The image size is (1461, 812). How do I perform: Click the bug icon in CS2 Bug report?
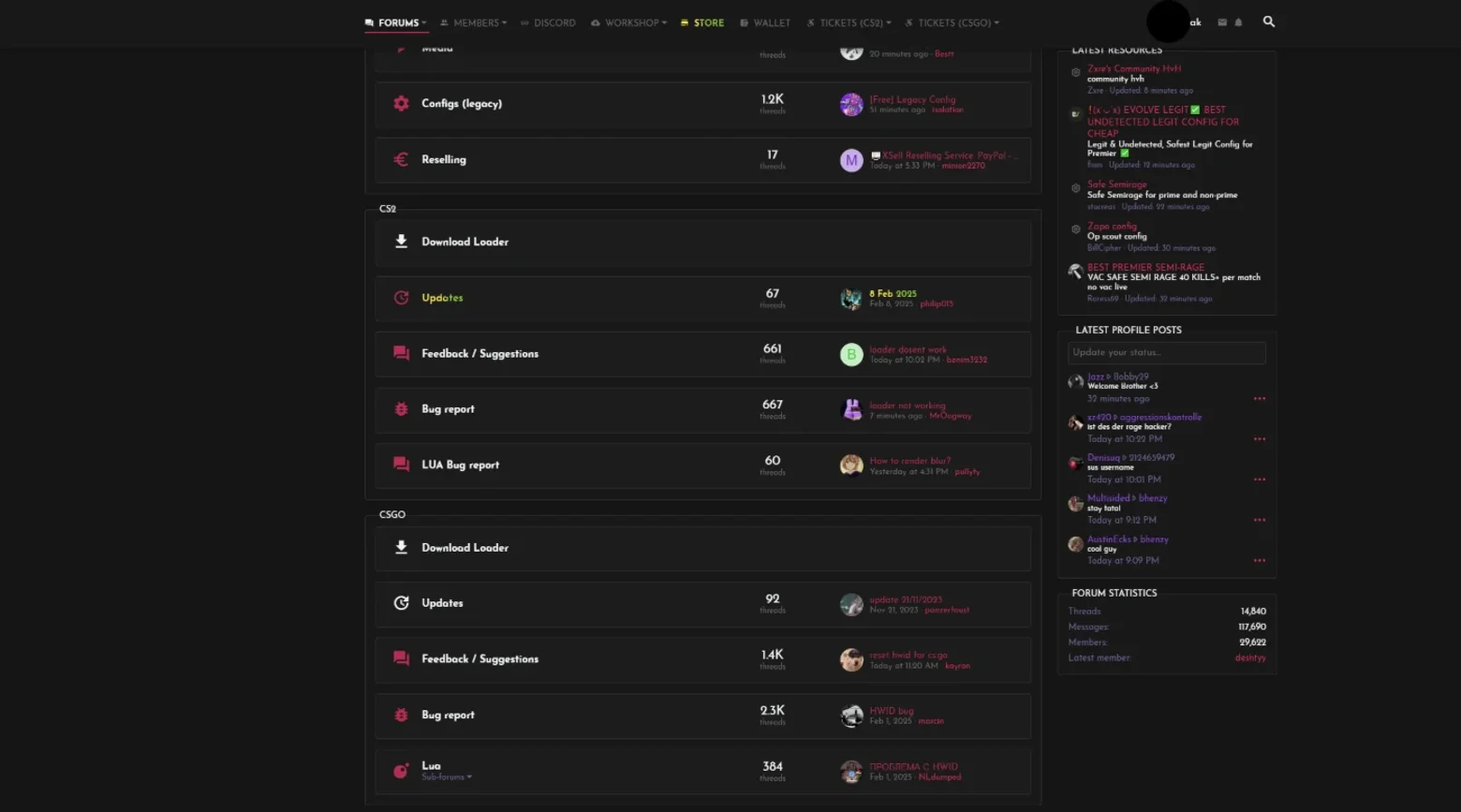click(401, 409)
